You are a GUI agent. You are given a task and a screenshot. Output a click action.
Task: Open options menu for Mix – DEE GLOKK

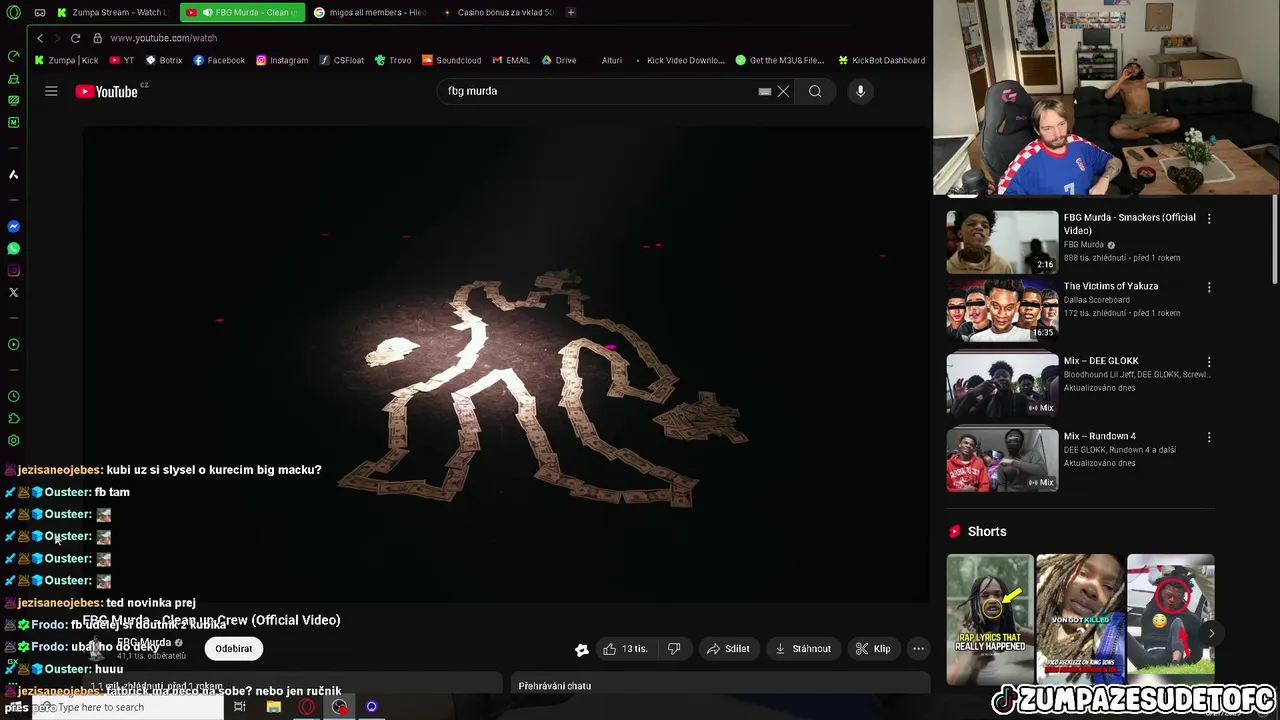click(x=1209, y=362)
